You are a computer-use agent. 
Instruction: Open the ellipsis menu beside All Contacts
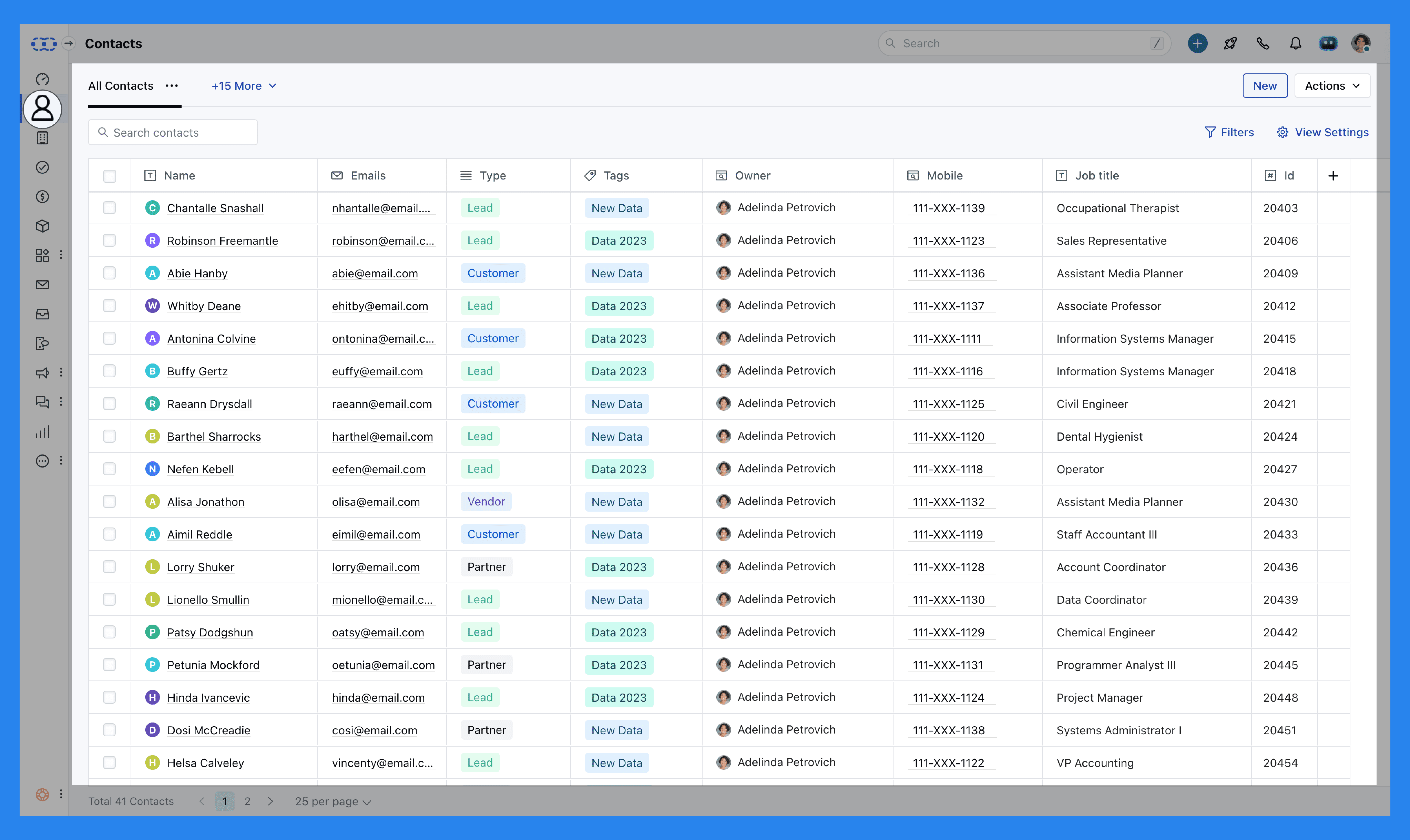pos(172,86)
